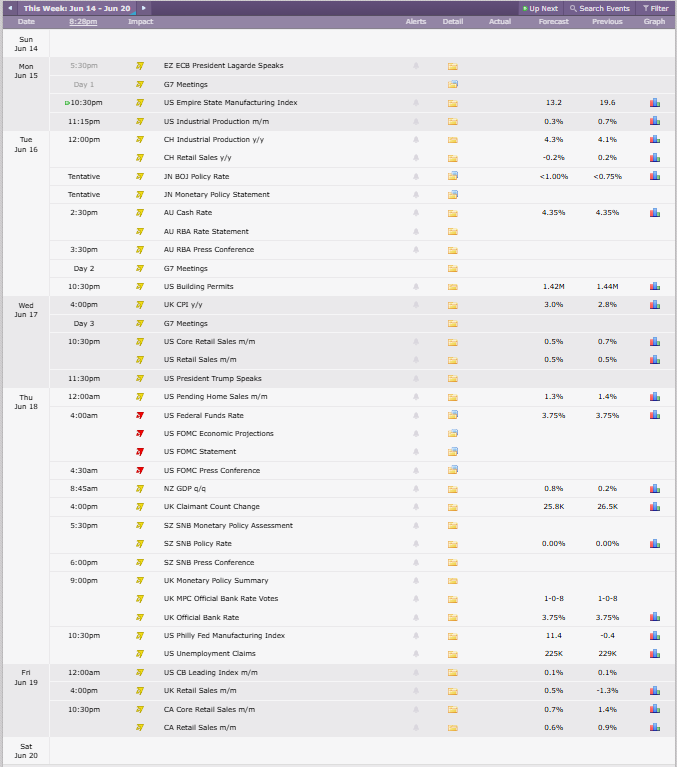677x767 pixels.
Task: Open the Filter menu
Action: 655,8
